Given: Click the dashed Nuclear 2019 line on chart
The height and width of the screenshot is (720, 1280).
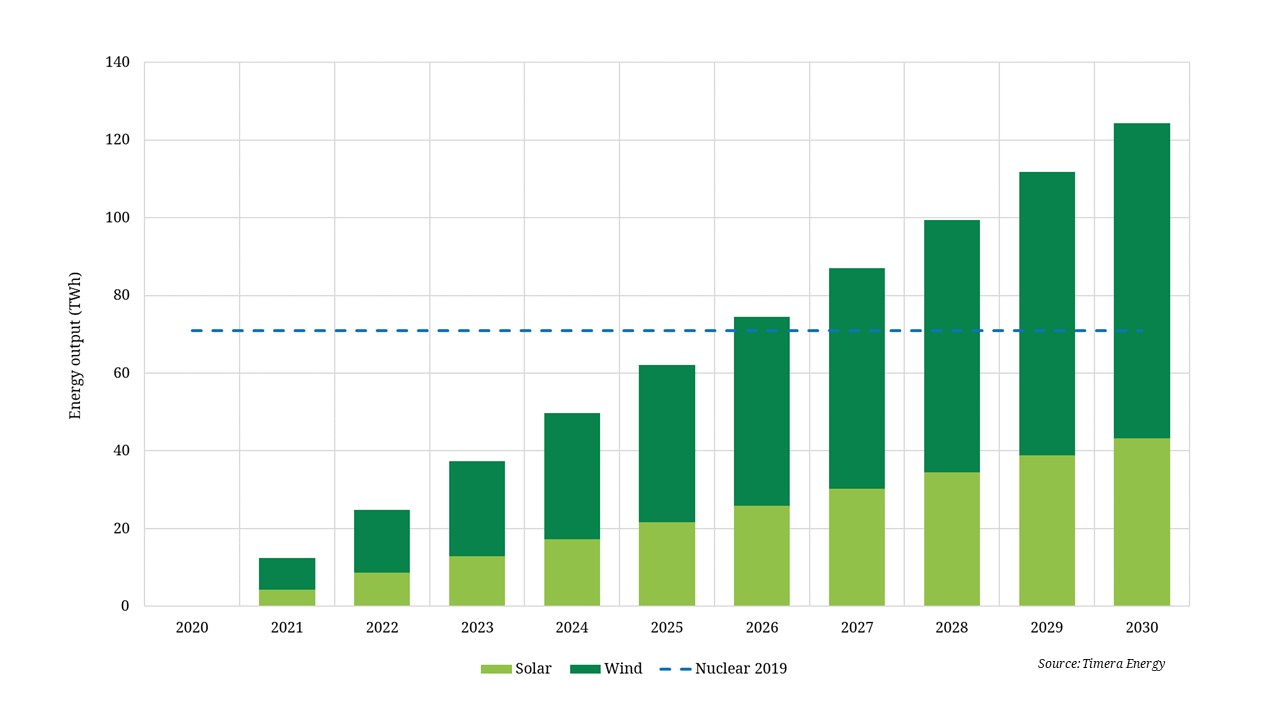Looking at the screenshot, I should click(x=450, y=329).
